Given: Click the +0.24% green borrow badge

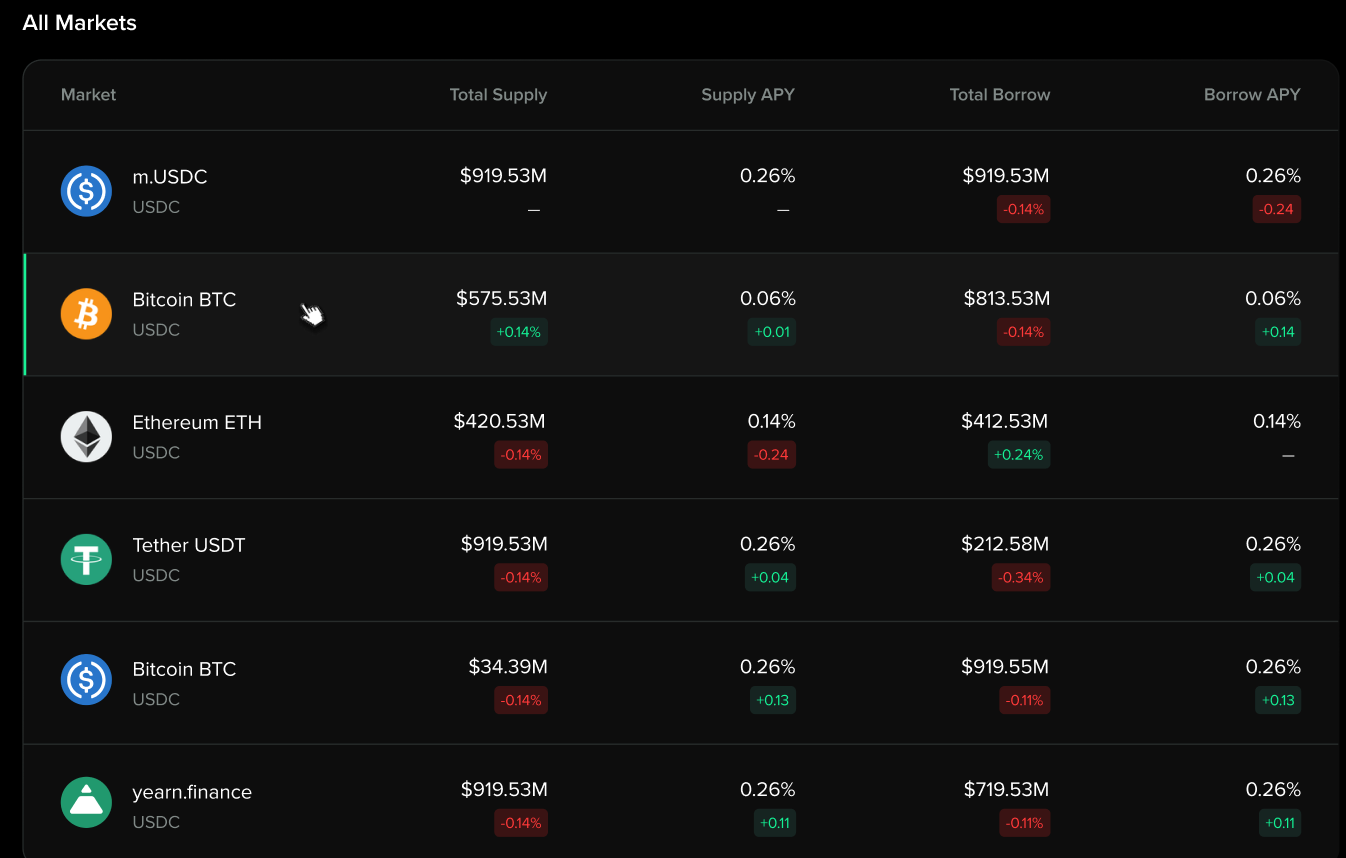Looking at the screenshot, I should point(1020,455).
